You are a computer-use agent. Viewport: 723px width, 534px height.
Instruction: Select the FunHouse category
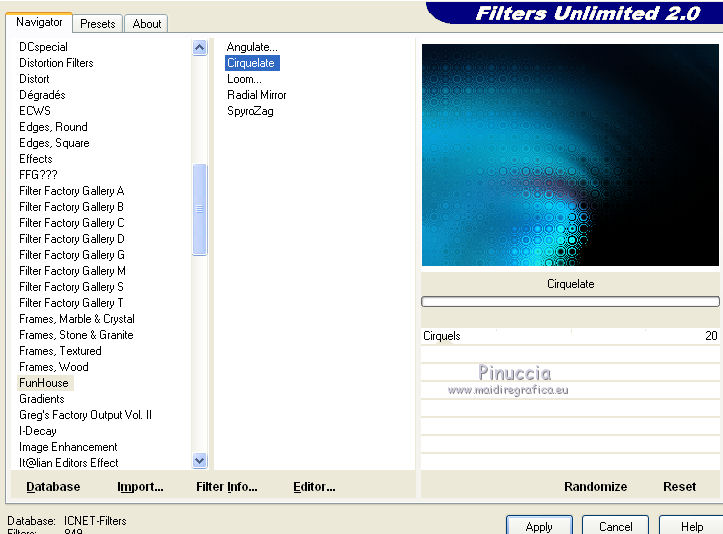44,383
